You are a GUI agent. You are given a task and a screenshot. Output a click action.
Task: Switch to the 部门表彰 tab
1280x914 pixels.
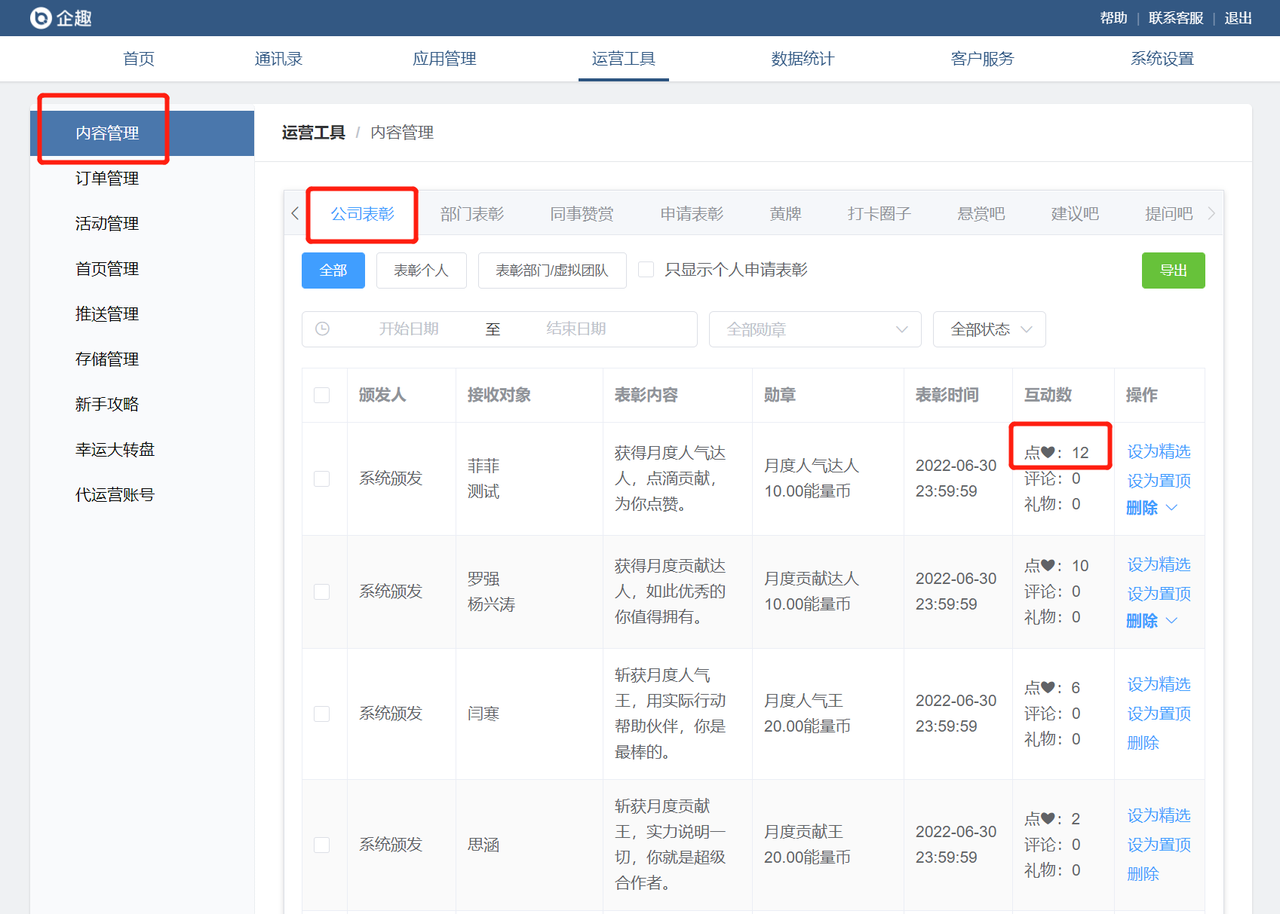coord(472,213)
